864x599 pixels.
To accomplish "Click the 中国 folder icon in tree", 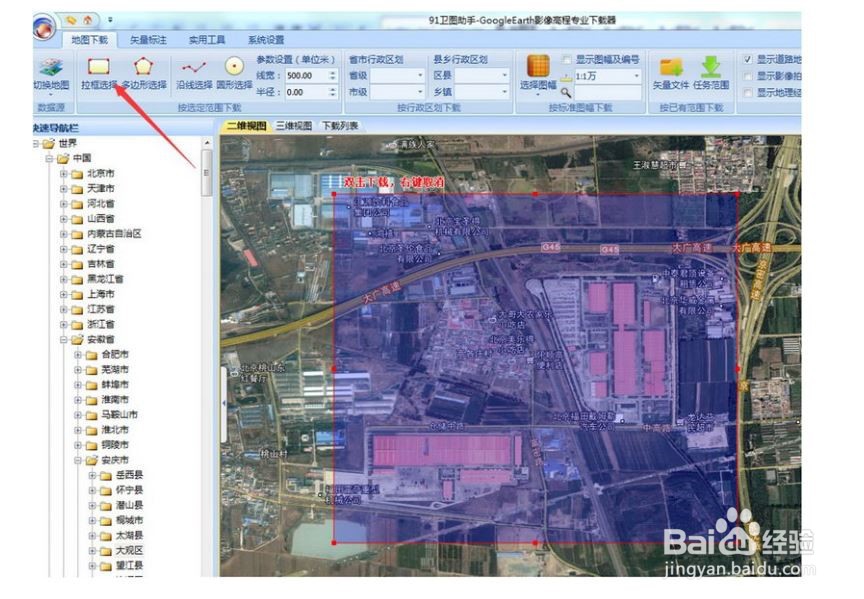I will [x=63, y=159].
